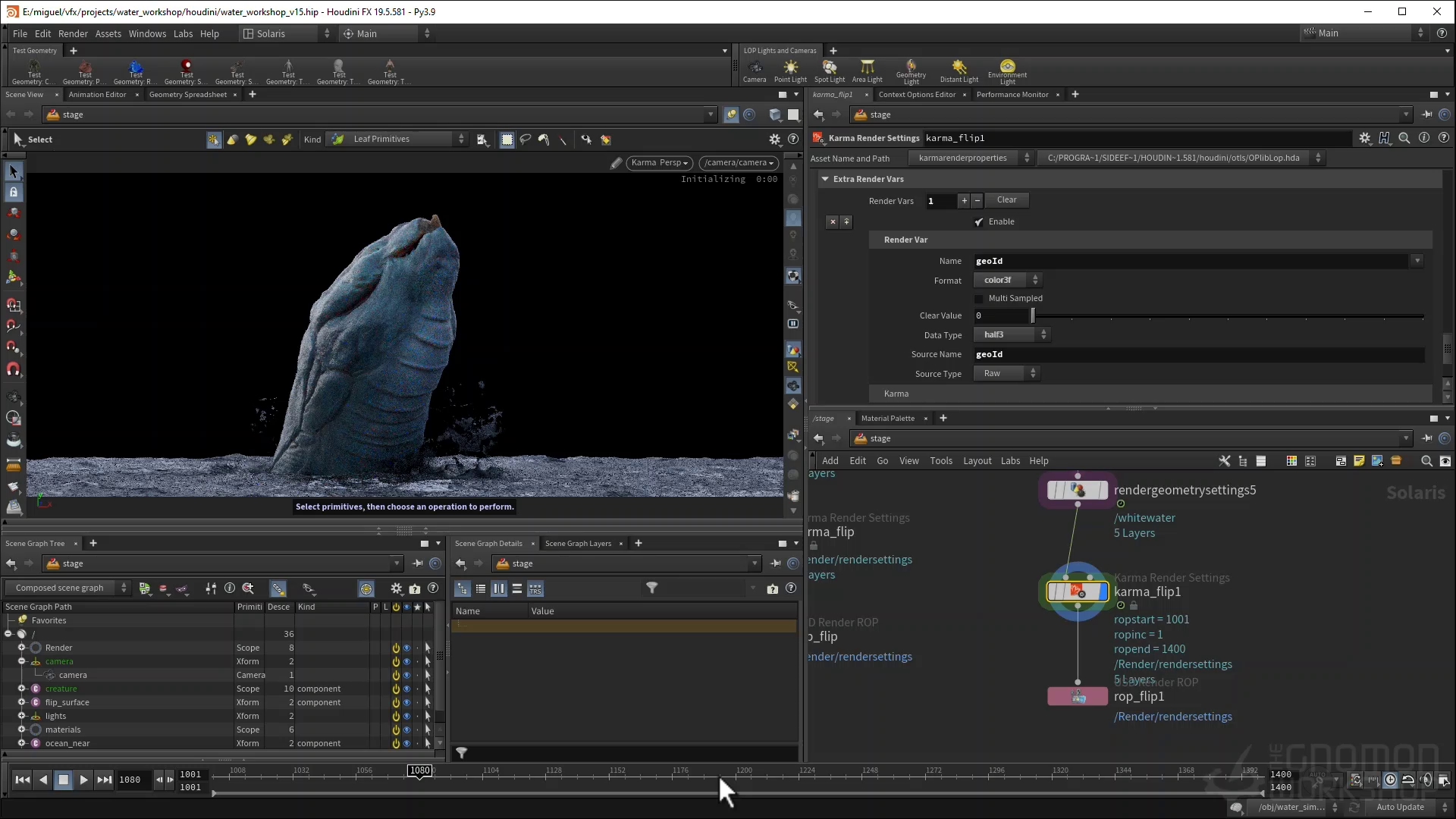Toggle visibility of creature prim
This screenshot has height=819, width=1456.
(x=406, y=689)
